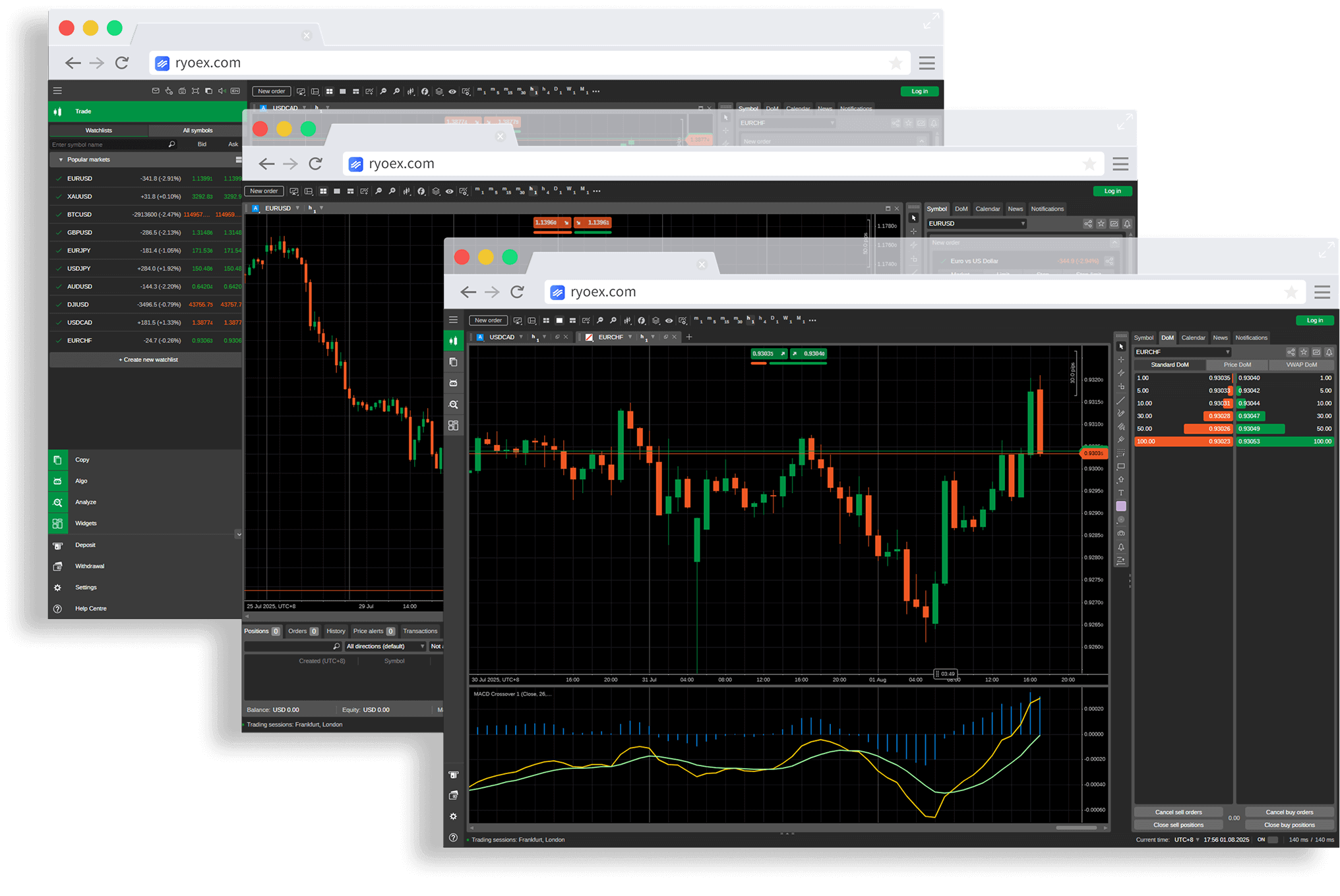Click the share icon beside EURCHF selector

pyautogui.click(x=1291, y=352)
